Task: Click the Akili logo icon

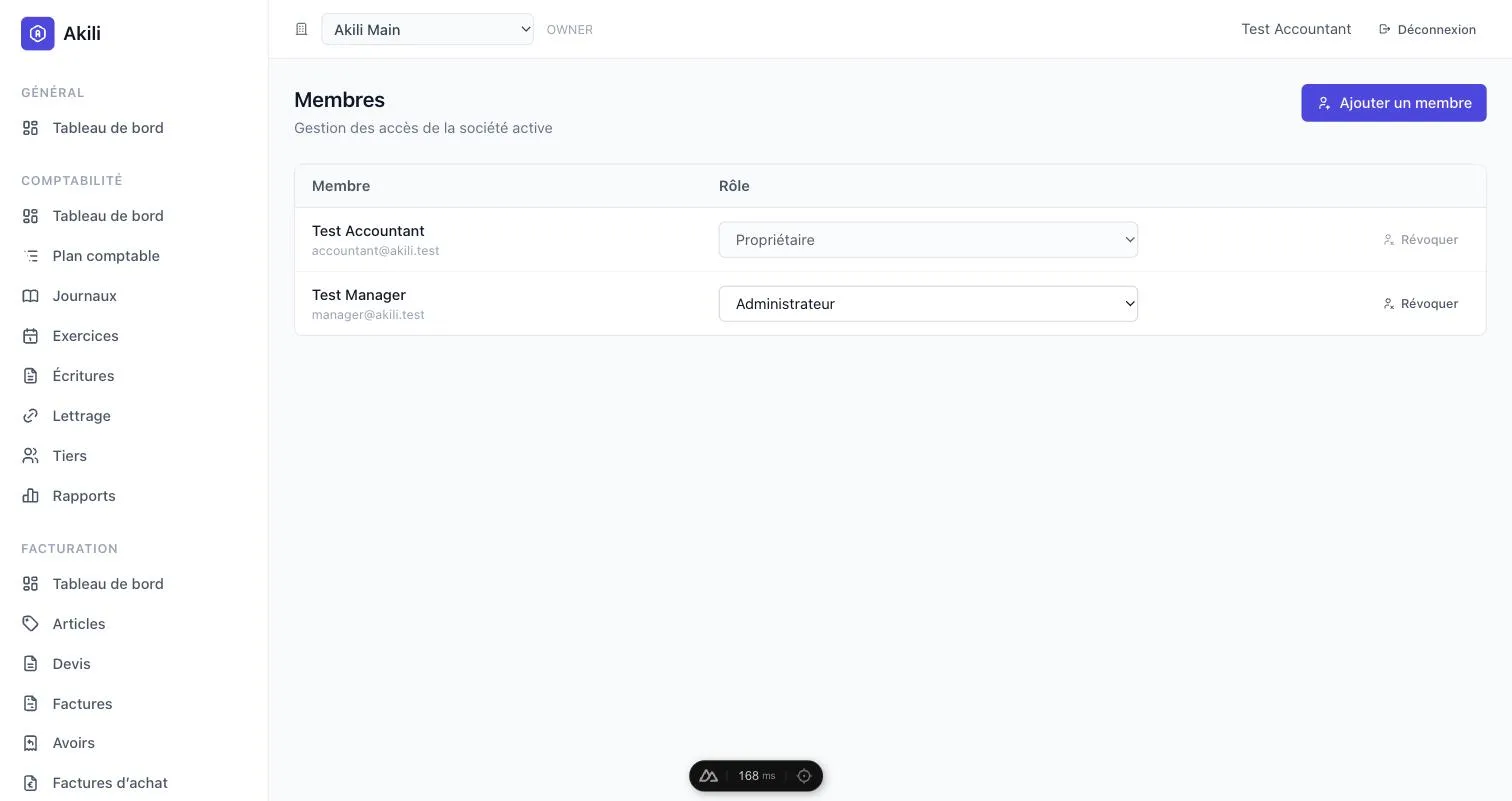Action: coord(38,33)
